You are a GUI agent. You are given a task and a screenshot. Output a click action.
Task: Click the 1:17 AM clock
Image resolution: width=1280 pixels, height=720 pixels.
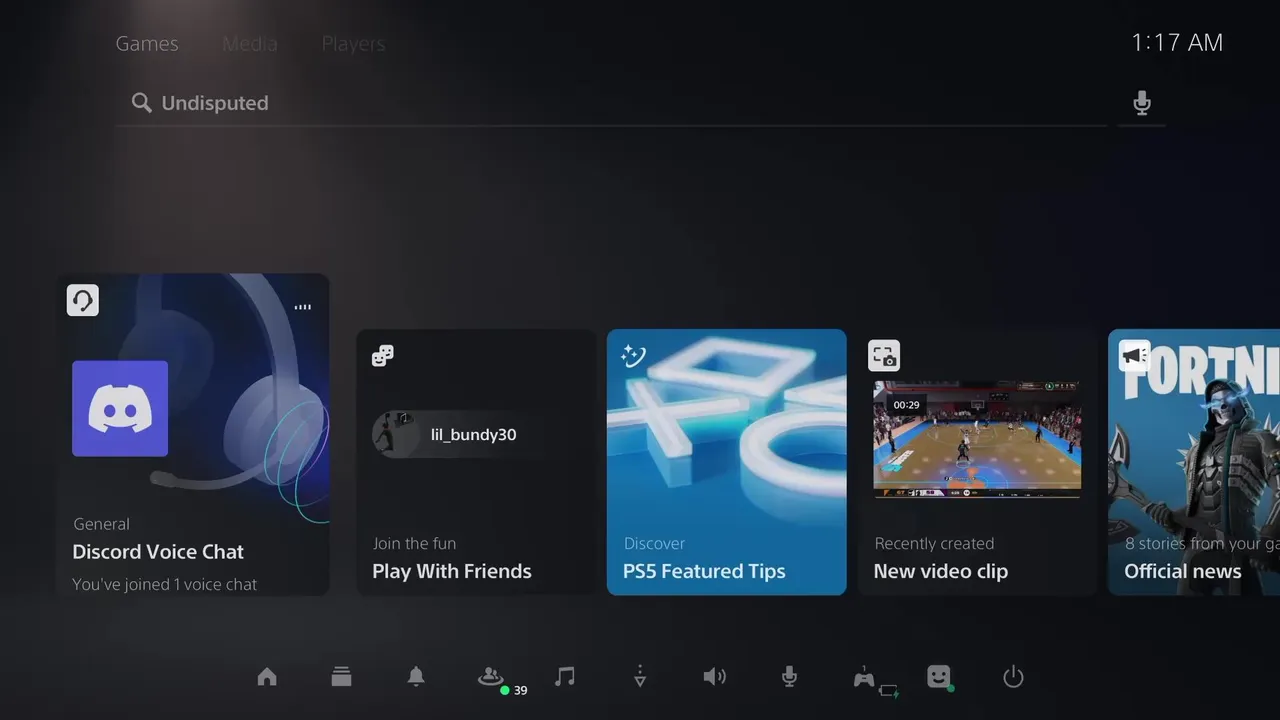1177,43
